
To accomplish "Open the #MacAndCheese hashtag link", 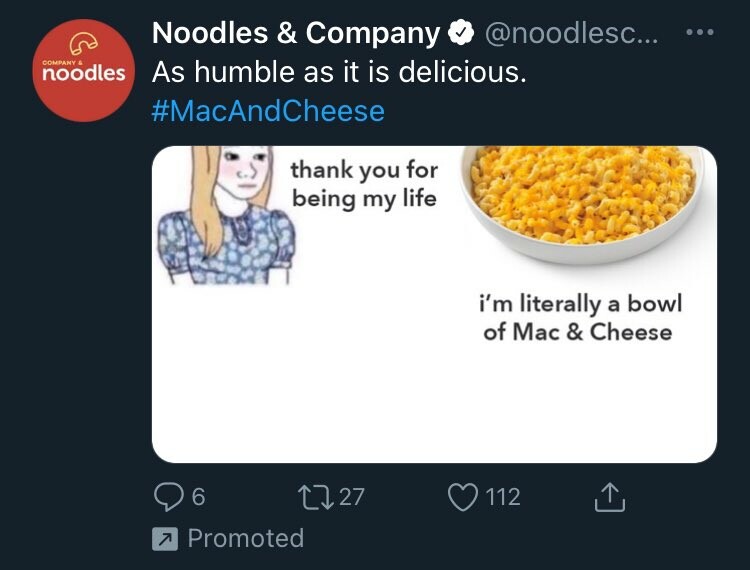I will click(x=268, y=110).
